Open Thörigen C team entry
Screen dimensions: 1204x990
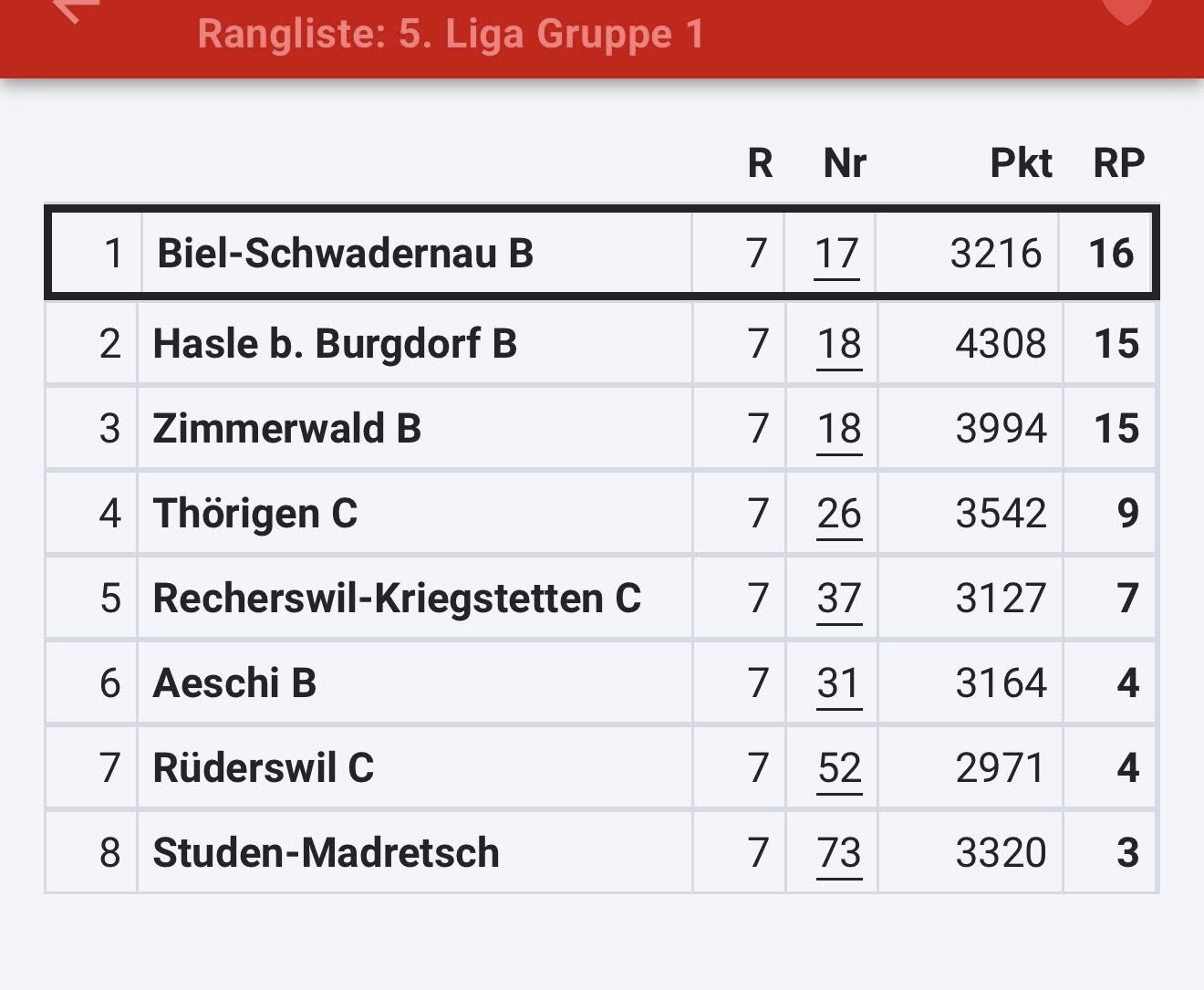pyautogui.click(x=254, y=514)
